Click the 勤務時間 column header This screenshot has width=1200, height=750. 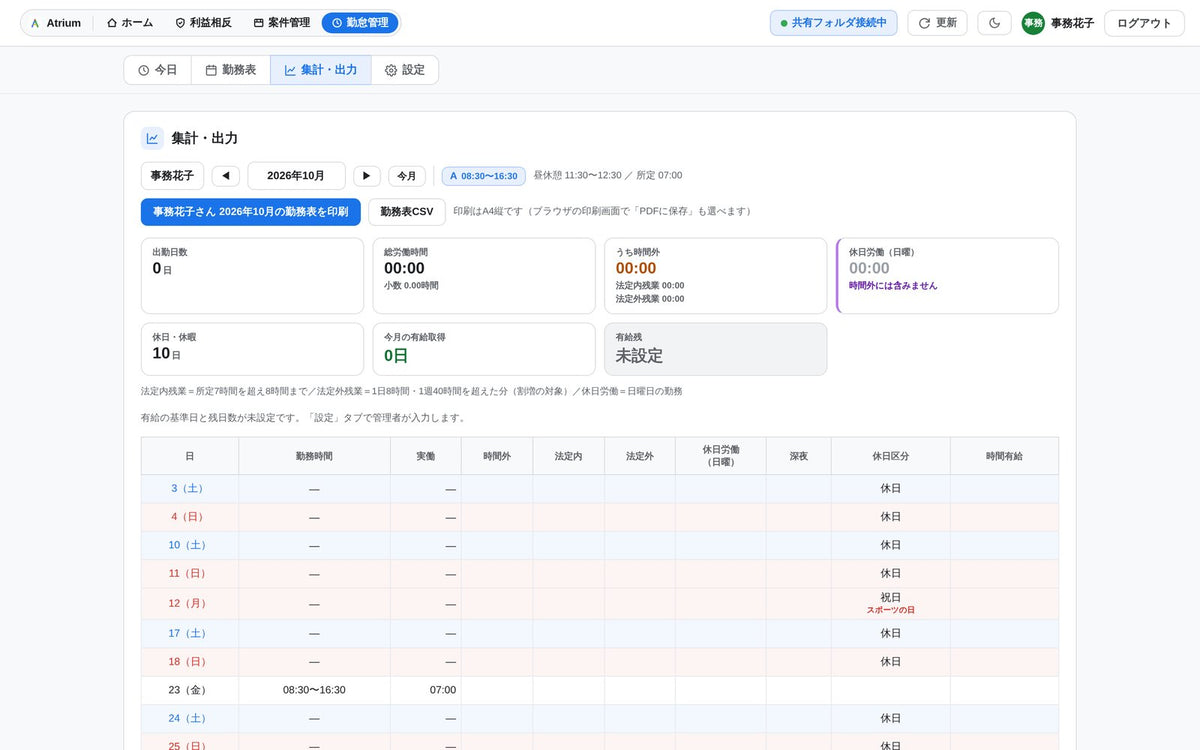314,456
